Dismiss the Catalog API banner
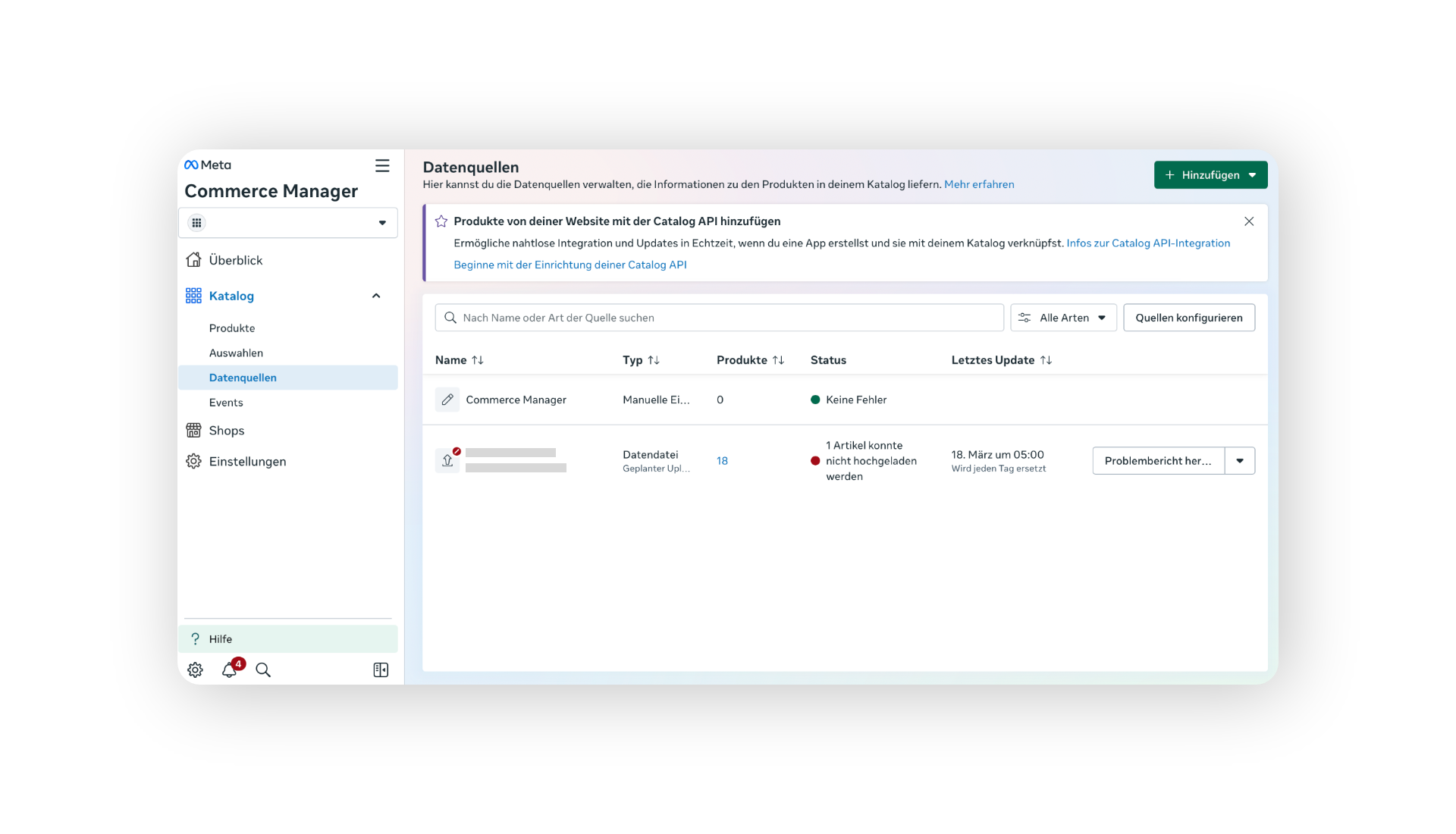1456x834 pixels. tap(1249, 221)
